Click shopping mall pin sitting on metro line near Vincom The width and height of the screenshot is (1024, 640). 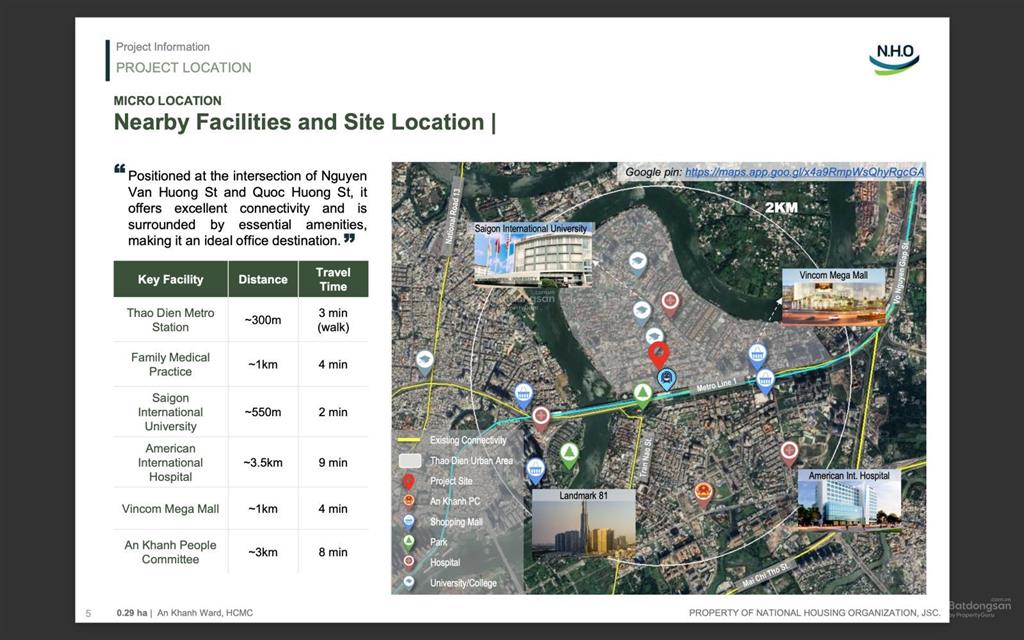point(765,381)
